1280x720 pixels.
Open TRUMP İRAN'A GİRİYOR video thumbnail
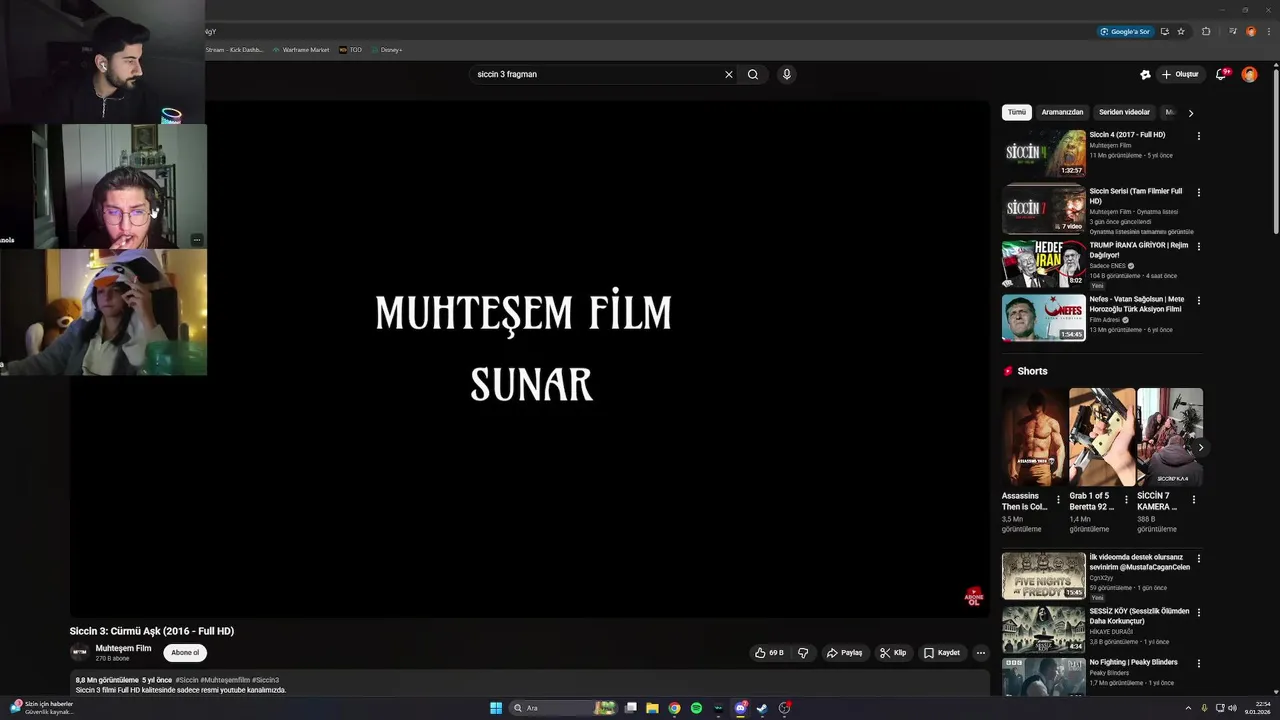pyautogui.click(x=1044, y=264)
